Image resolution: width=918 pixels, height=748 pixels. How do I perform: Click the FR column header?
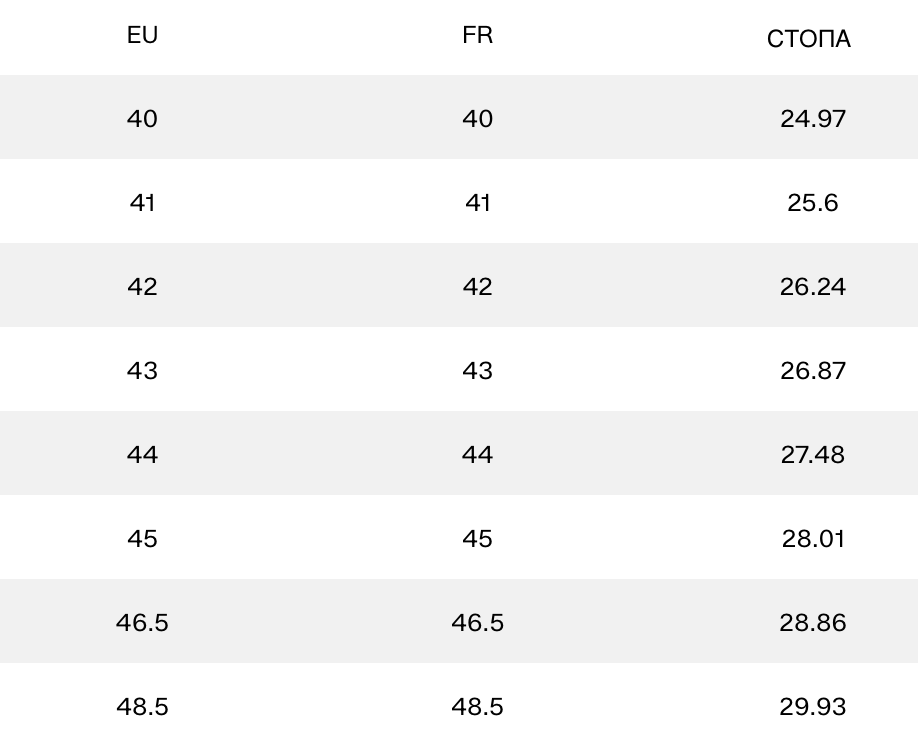click(x=477, y=36)
